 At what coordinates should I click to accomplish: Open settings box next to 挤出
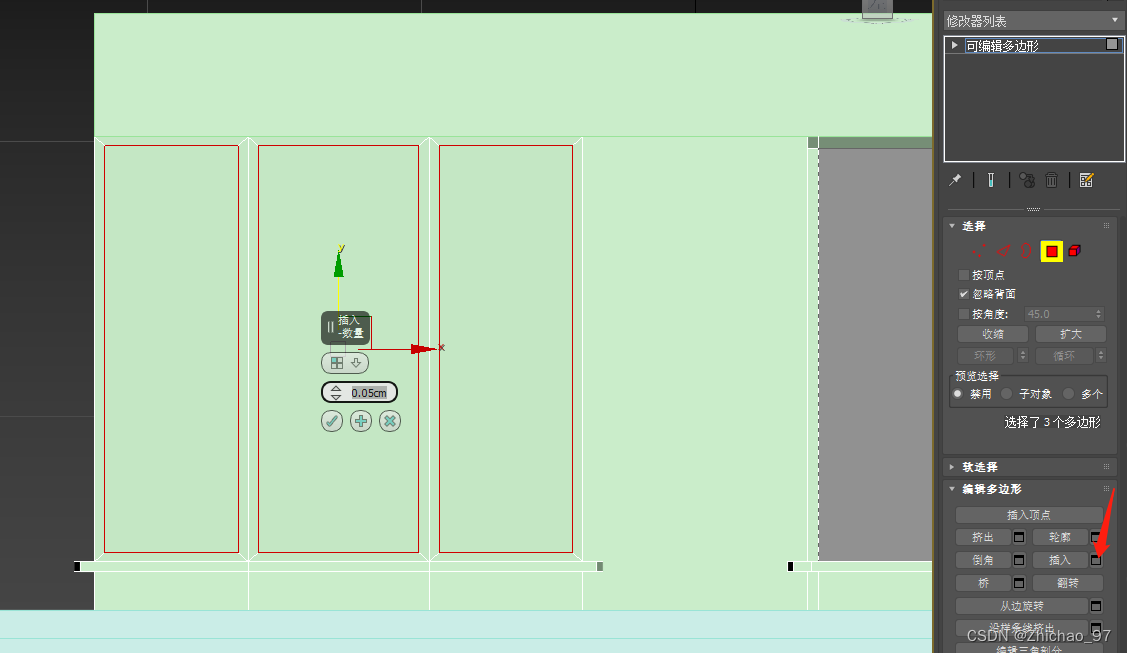click(1019, 537)
